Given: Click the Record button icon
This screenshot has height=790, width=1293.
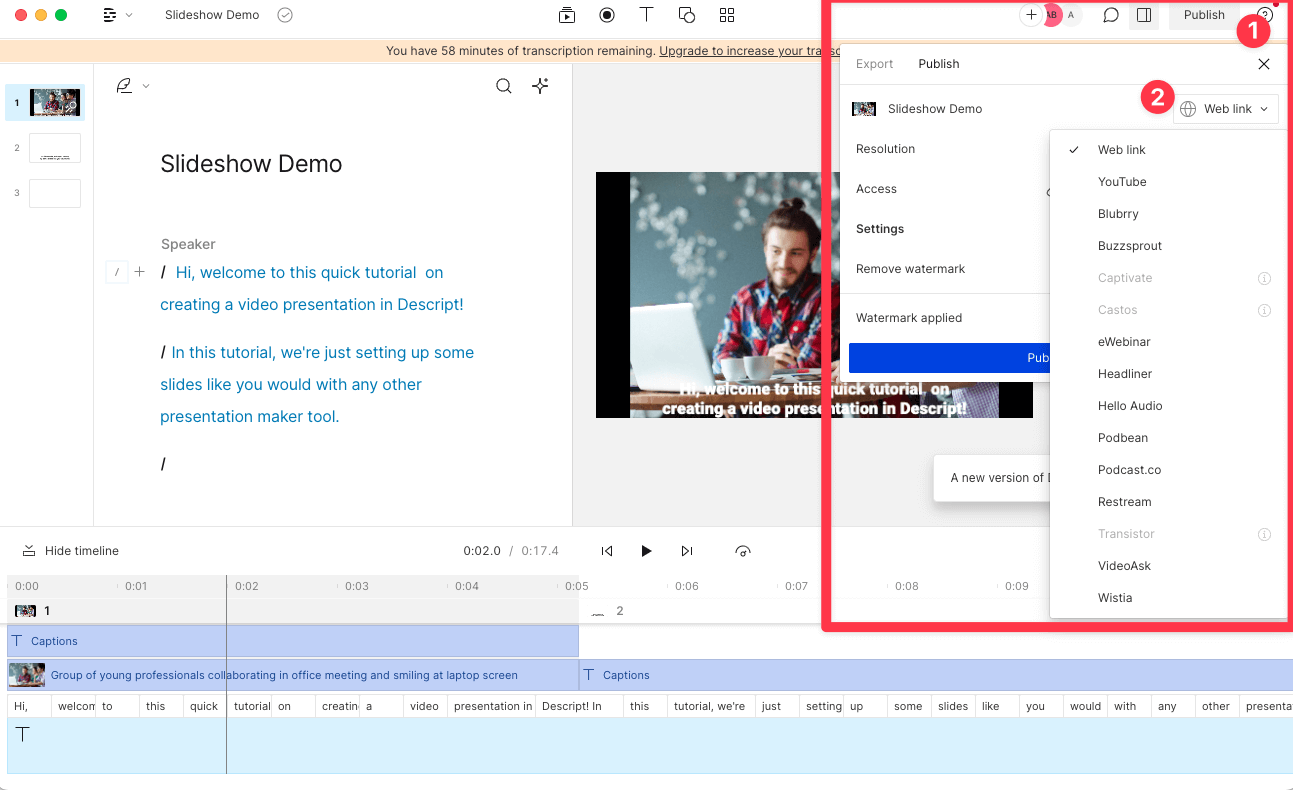Looking at the screenshot, I should pos(607,15).
